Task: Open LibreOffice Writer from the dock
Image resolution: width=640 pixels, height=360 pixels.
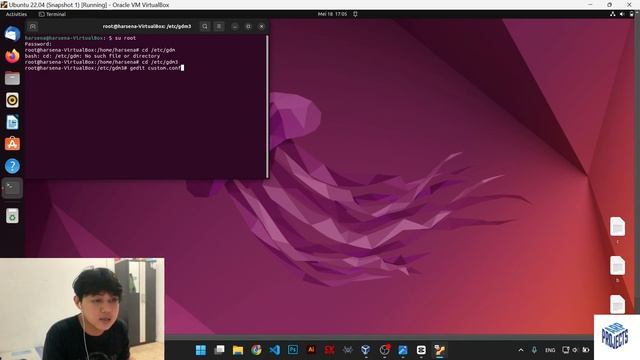Action: [x=12, y=122]
